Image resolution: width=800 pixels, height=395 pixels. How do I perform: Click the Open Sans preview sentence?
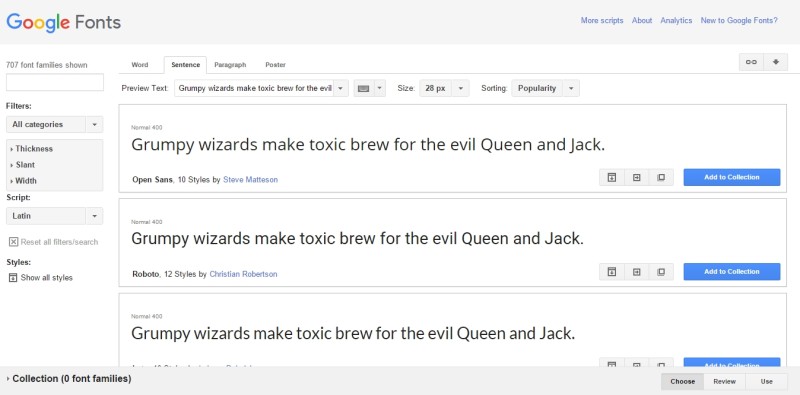(368, 145)
